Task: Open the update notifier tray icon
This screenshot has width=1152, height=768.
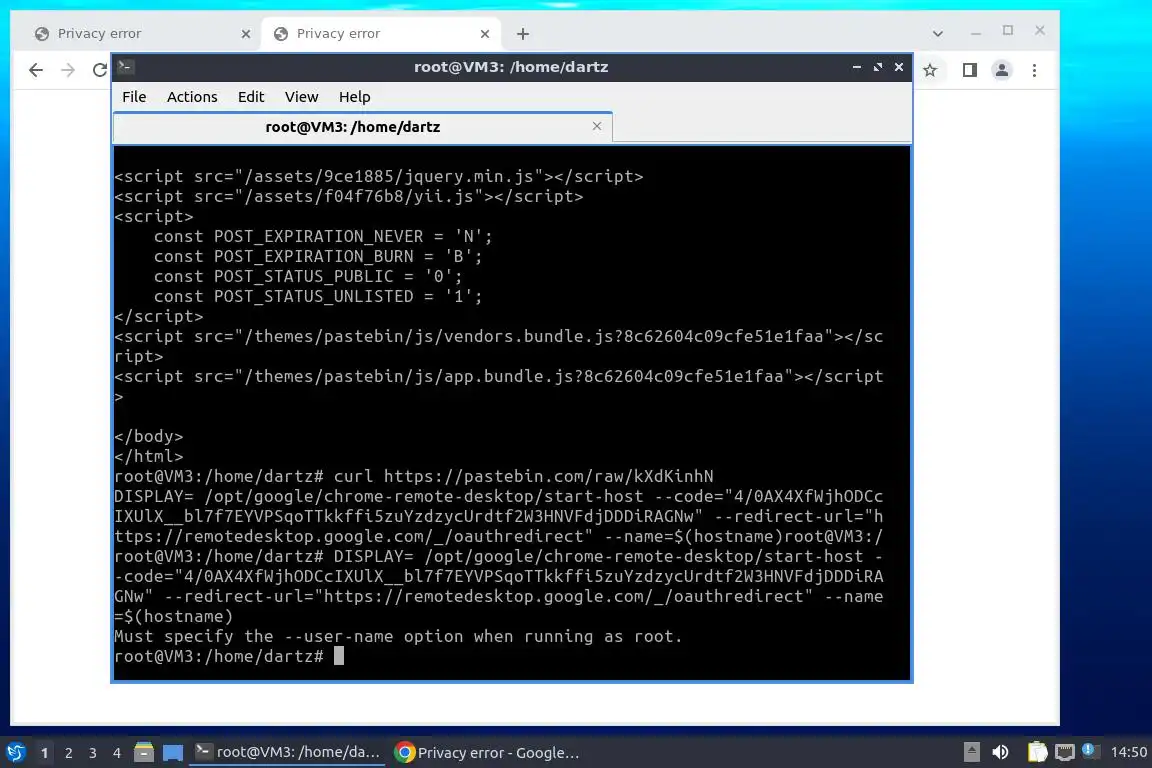Action: click(x=1090, y=751)
